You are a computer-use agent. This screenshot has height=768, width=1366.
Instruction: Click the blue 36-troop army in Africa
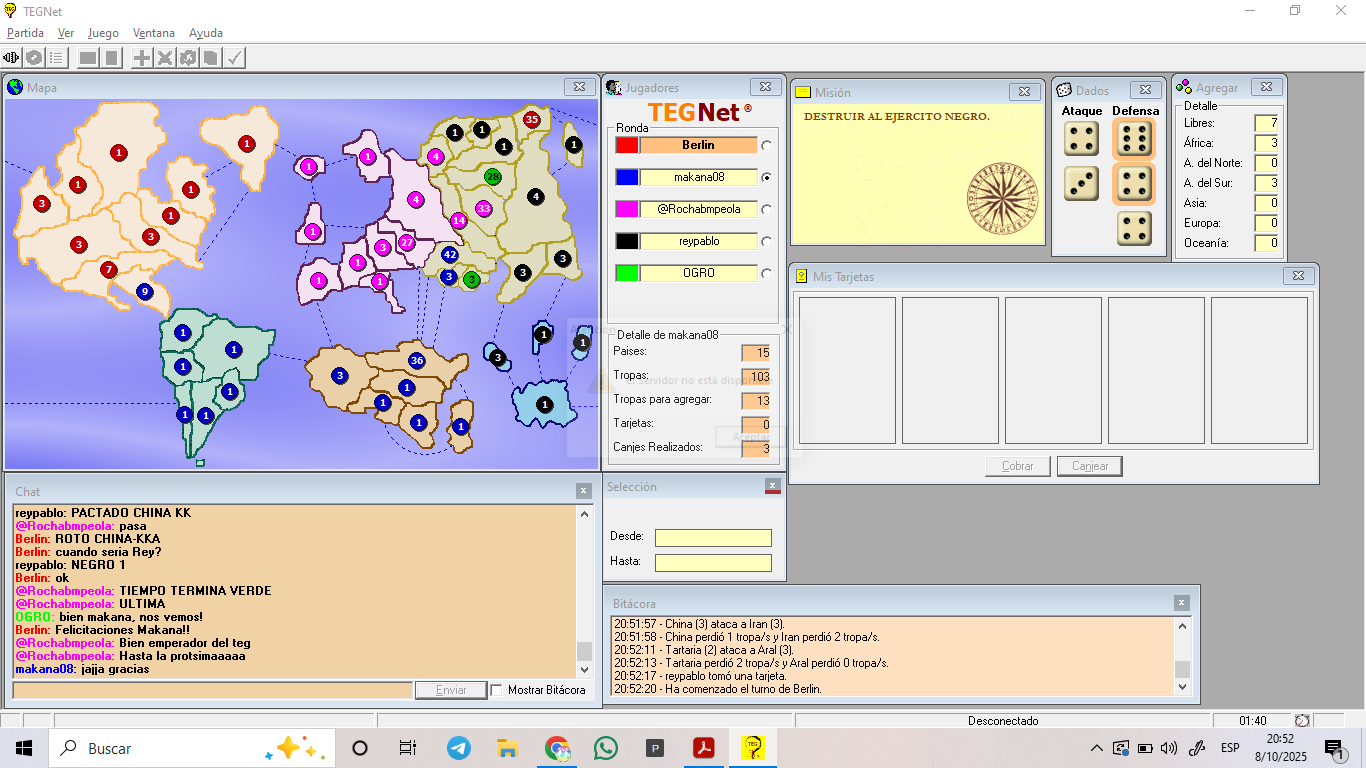(x=417, y=360)
